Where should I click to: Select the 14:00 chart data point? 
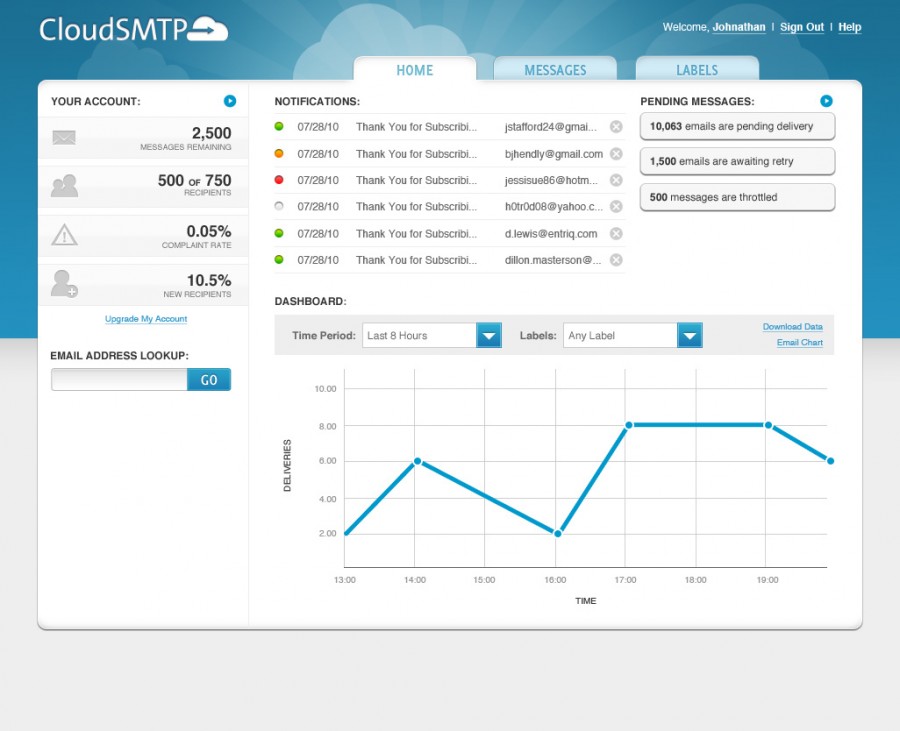417,461
